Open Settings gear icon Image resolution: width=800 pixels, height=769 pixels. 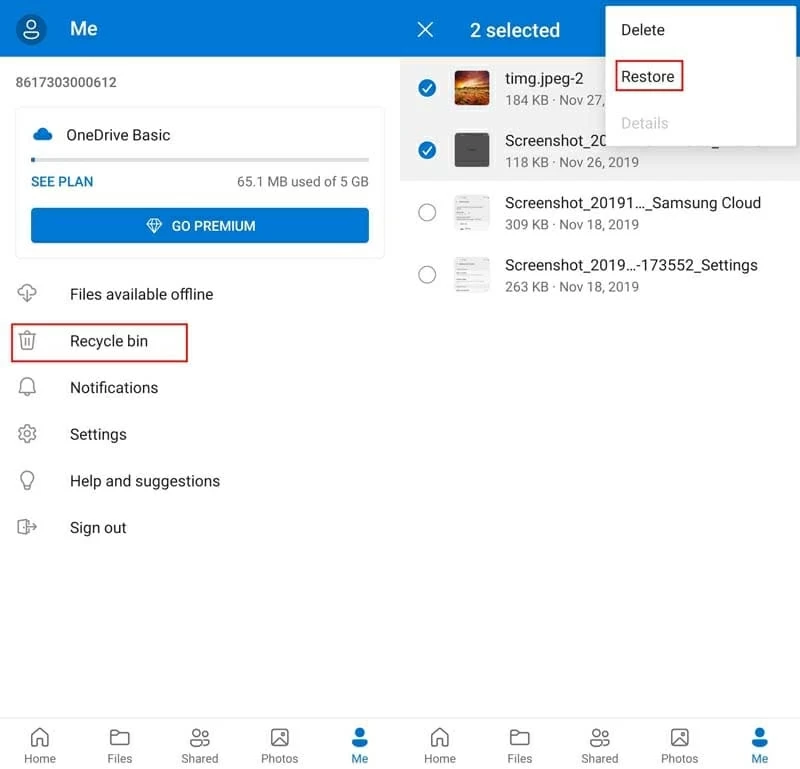pyautogui.click(x=27, y=434)
